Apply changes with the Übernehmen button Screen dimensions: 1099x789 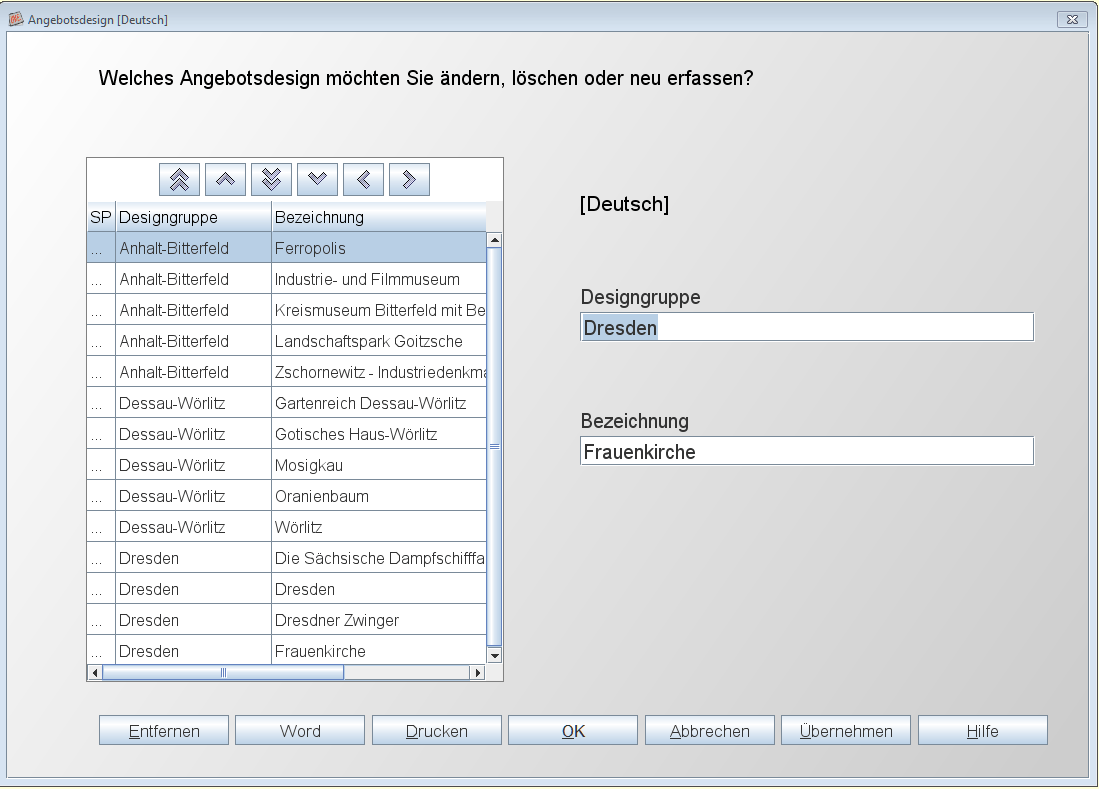tap(846, 731)
